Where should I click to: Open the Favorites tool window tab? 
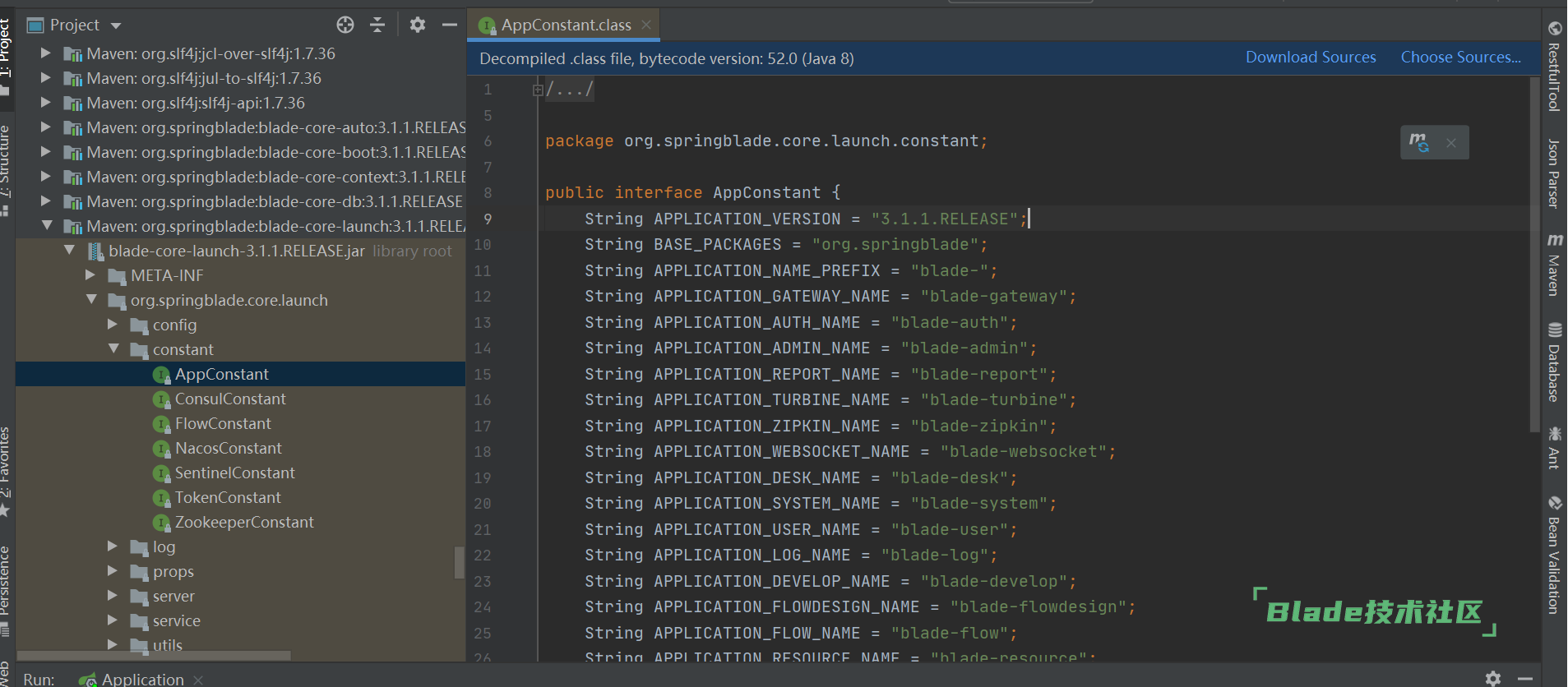tap(6, 471)
